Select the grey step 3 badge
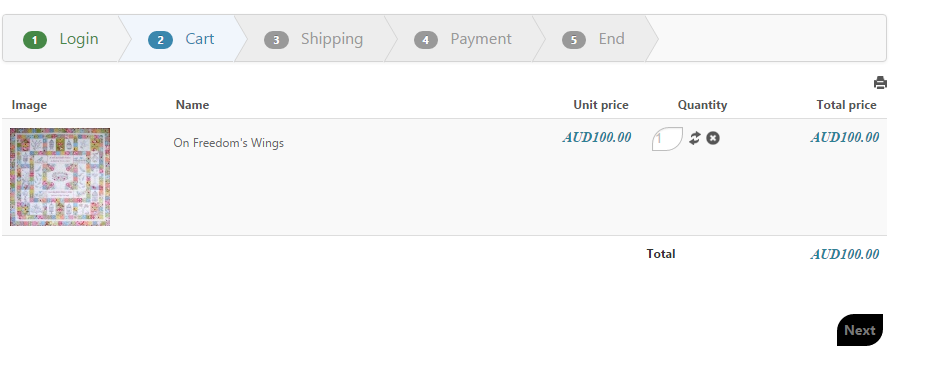Image resolution: width=946 pixels, height=376 pixels. 276,40
